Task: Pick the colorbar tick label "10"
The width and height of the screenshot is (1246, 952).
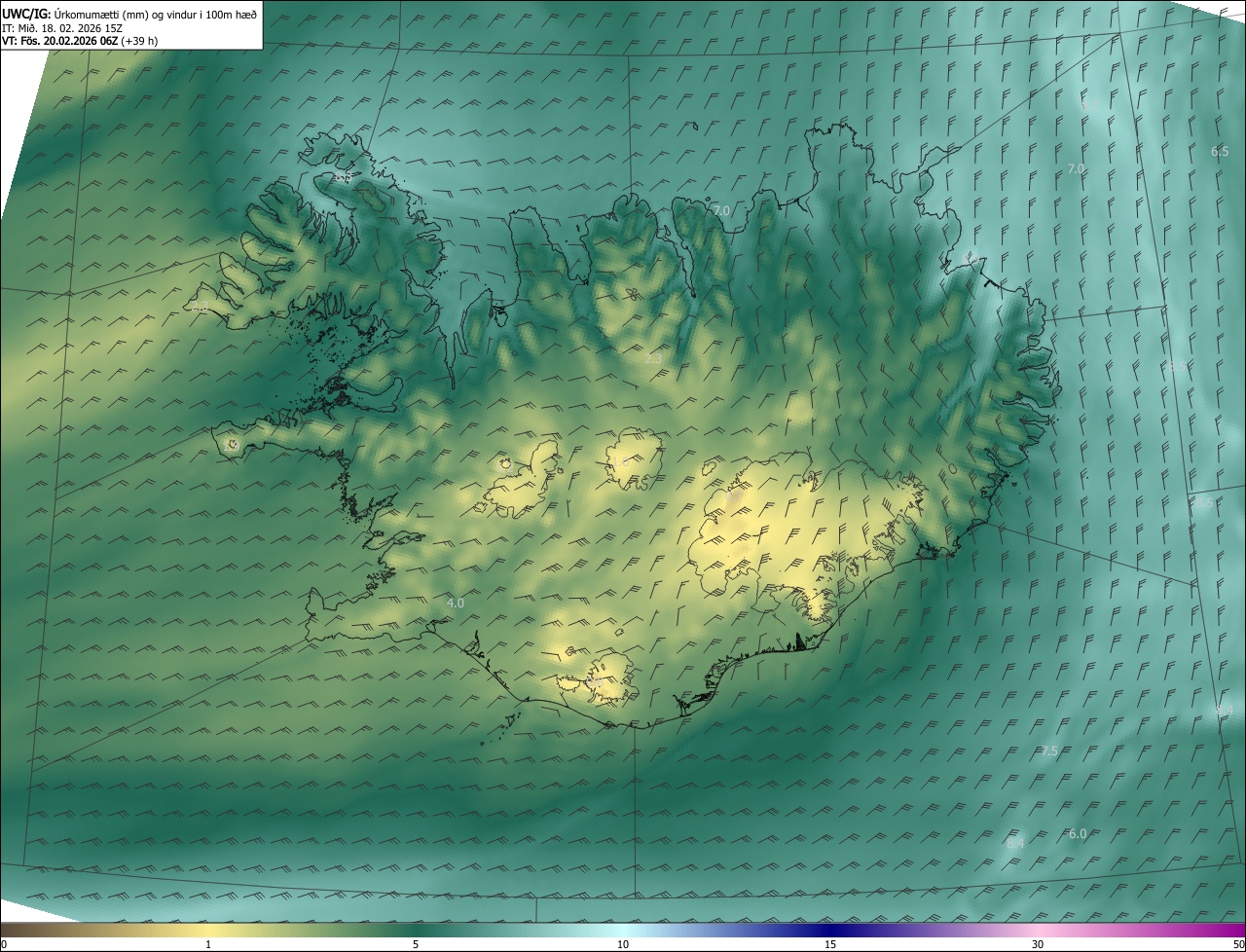Action: coord(623,945)
